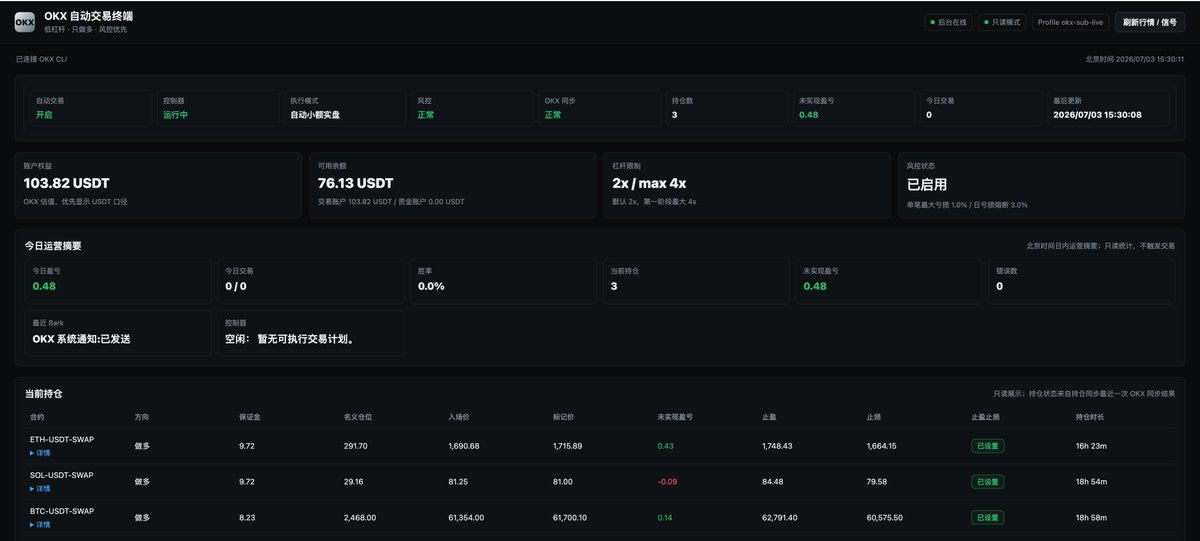
Task: Click the OKX 自动交易终端 title
Action: [88, 16]
